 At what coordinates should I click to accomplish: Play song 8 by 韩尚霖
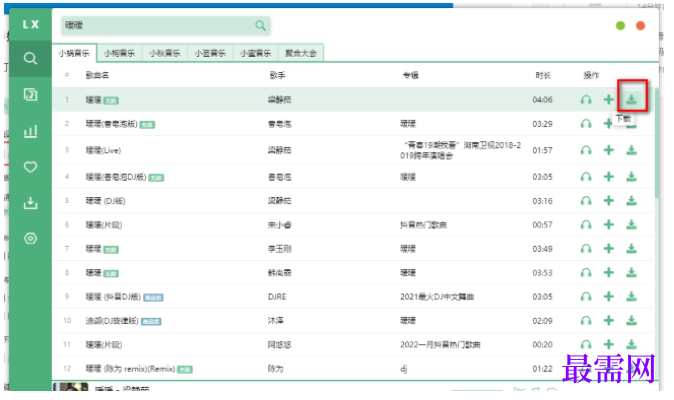(586, 272)
